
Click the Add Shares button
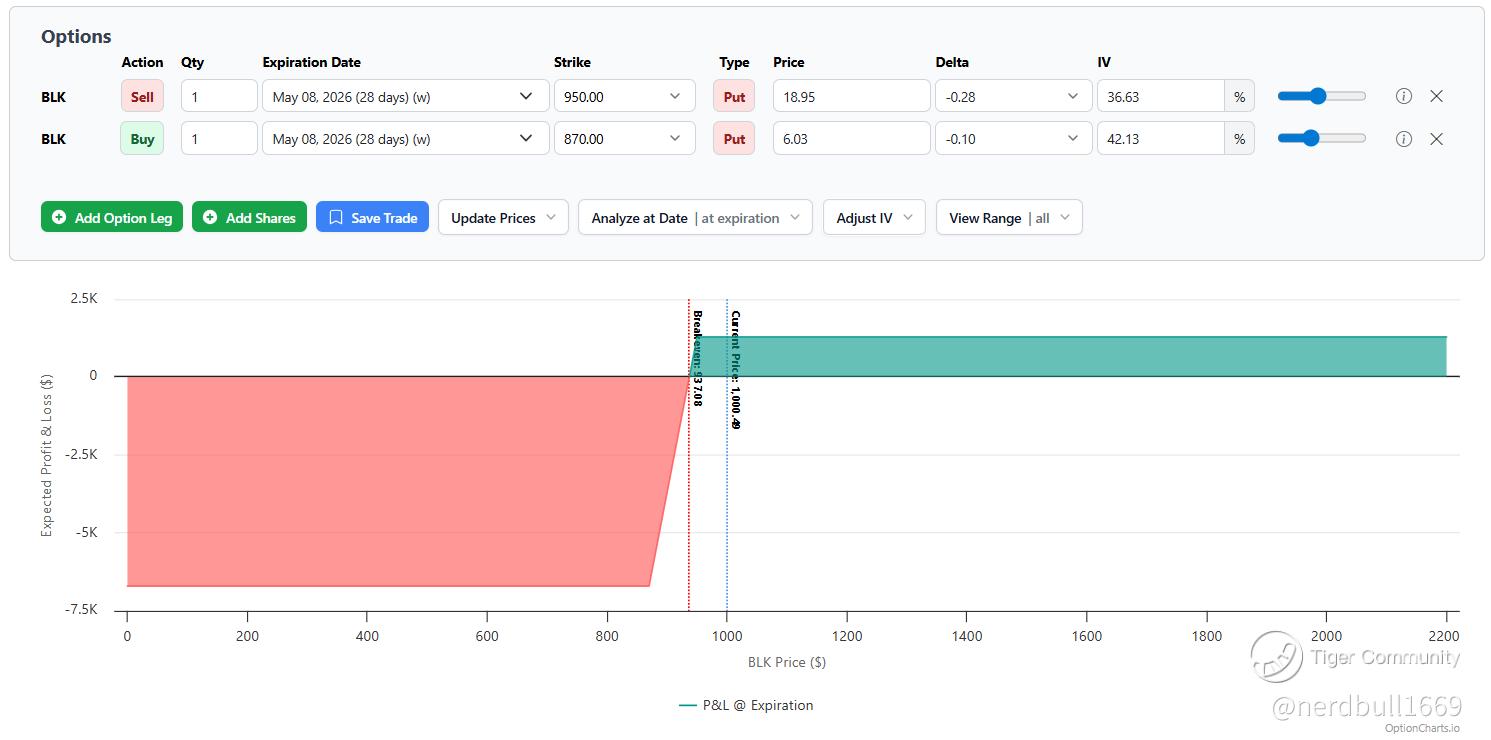click(249, 218)
